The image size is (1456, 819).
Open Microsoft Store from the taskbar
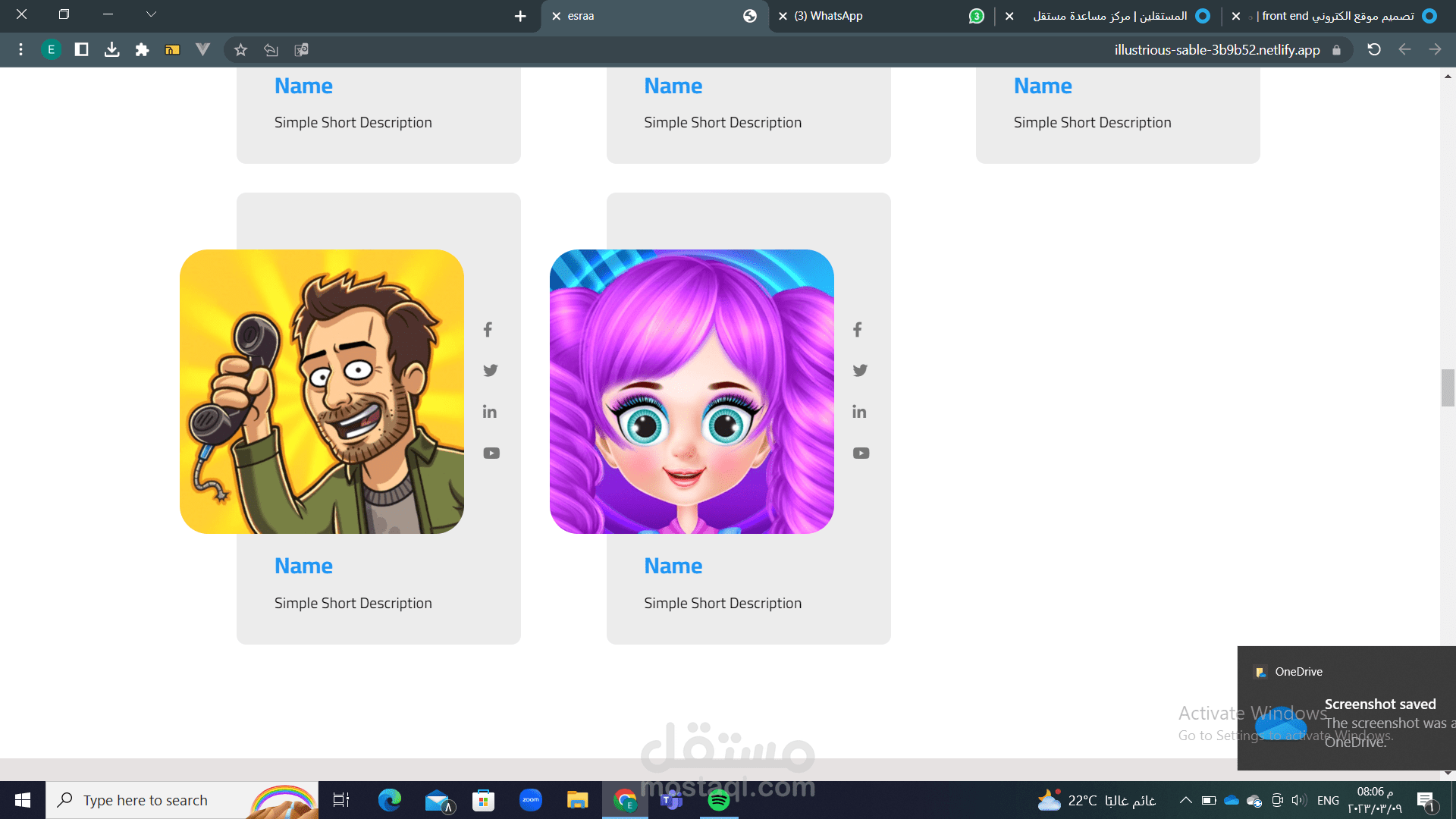(483, 800)
